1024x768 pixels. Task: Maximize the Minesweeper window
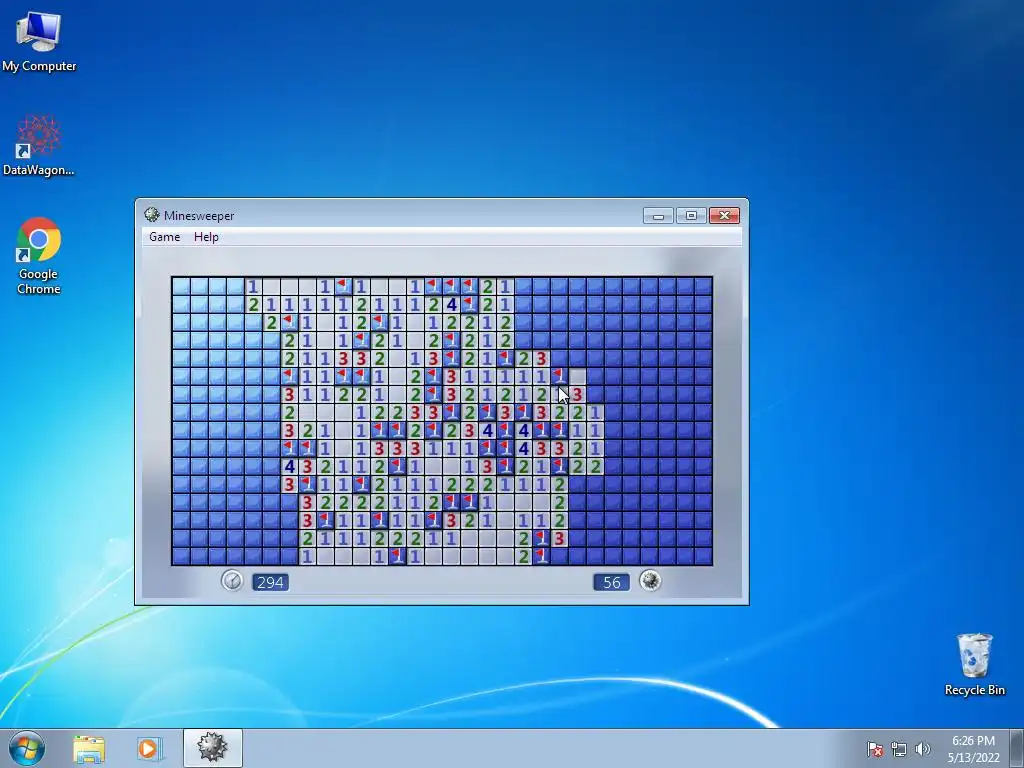pyautogui.click(x=691, y=216)
